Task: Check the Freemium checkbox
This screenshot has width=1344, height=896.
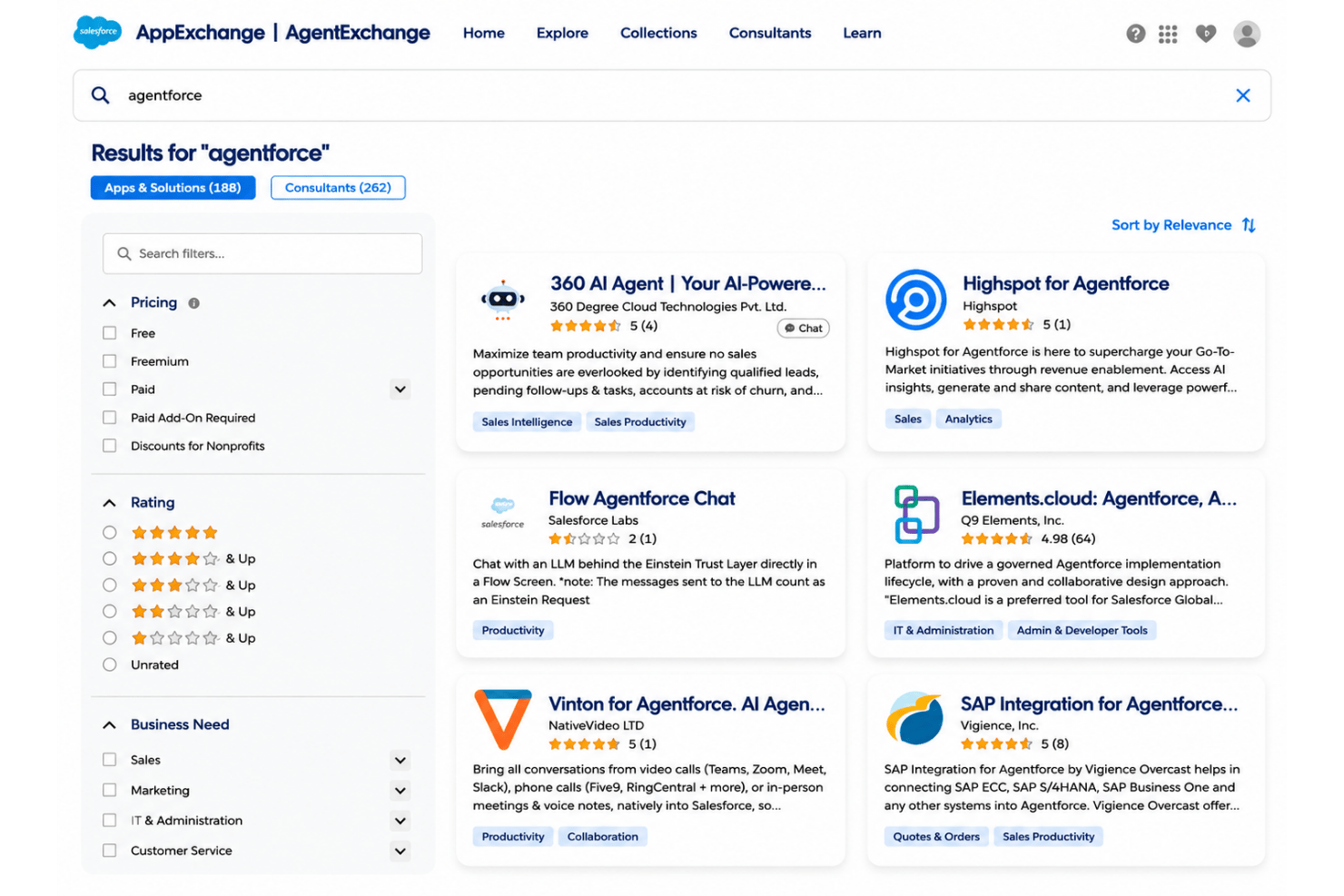Action: coord(110,361)
